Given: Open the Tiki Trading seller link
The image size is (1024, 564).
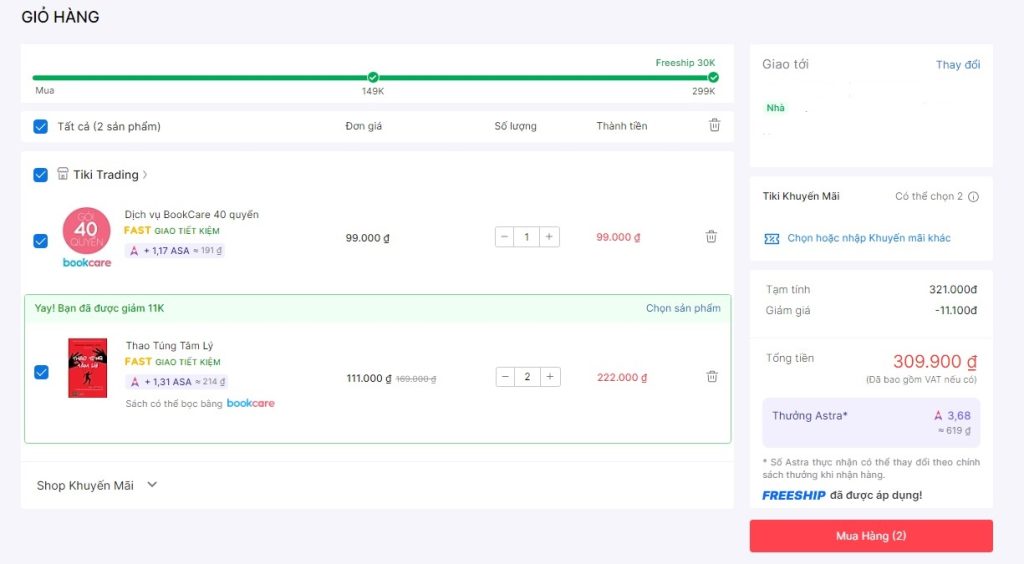Looking at the screenshot, I should tap(106, 174).
